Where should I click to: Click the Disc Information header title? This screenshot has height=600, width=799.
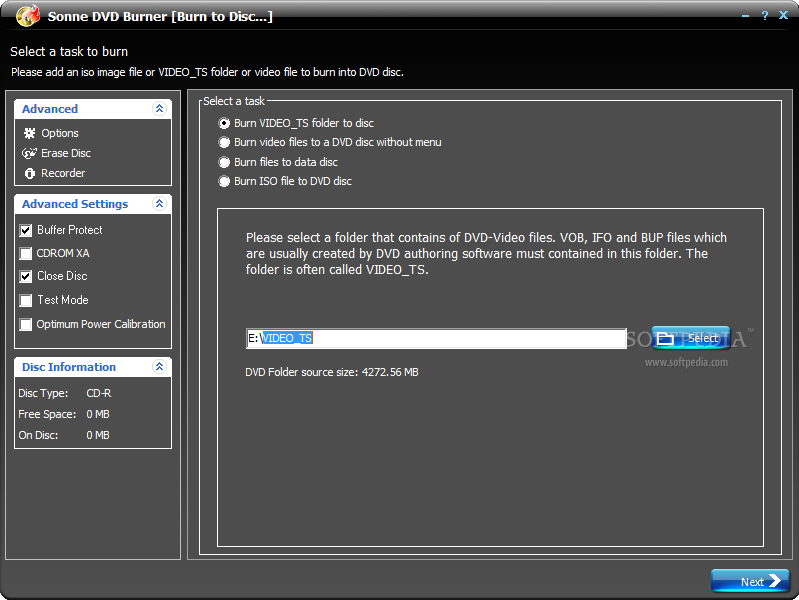(x=69, y=367)
